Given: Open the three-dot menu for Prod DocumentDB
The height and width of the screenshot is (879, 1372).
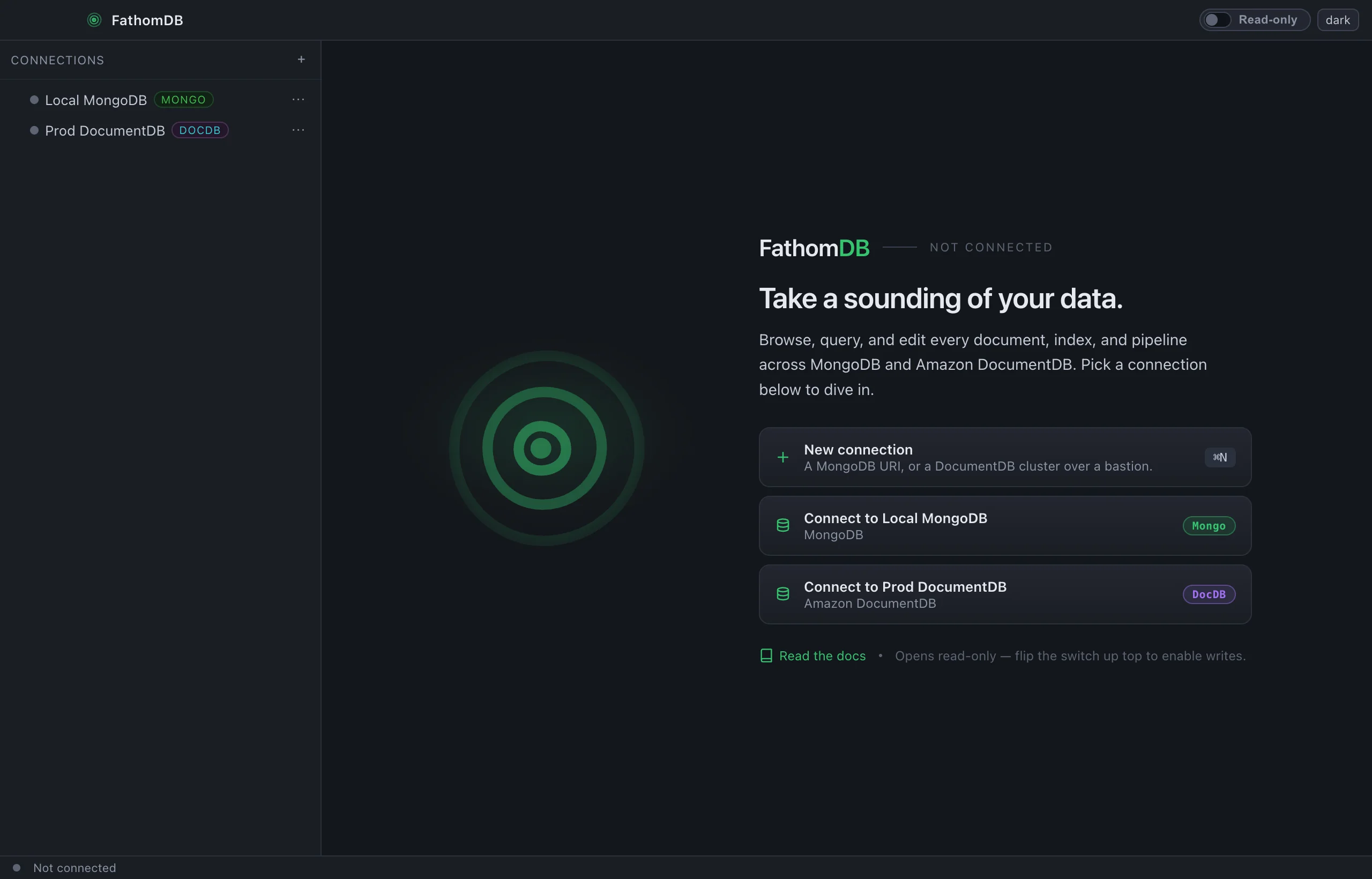Looking at the screenshot, I should [x=298, y=130].
